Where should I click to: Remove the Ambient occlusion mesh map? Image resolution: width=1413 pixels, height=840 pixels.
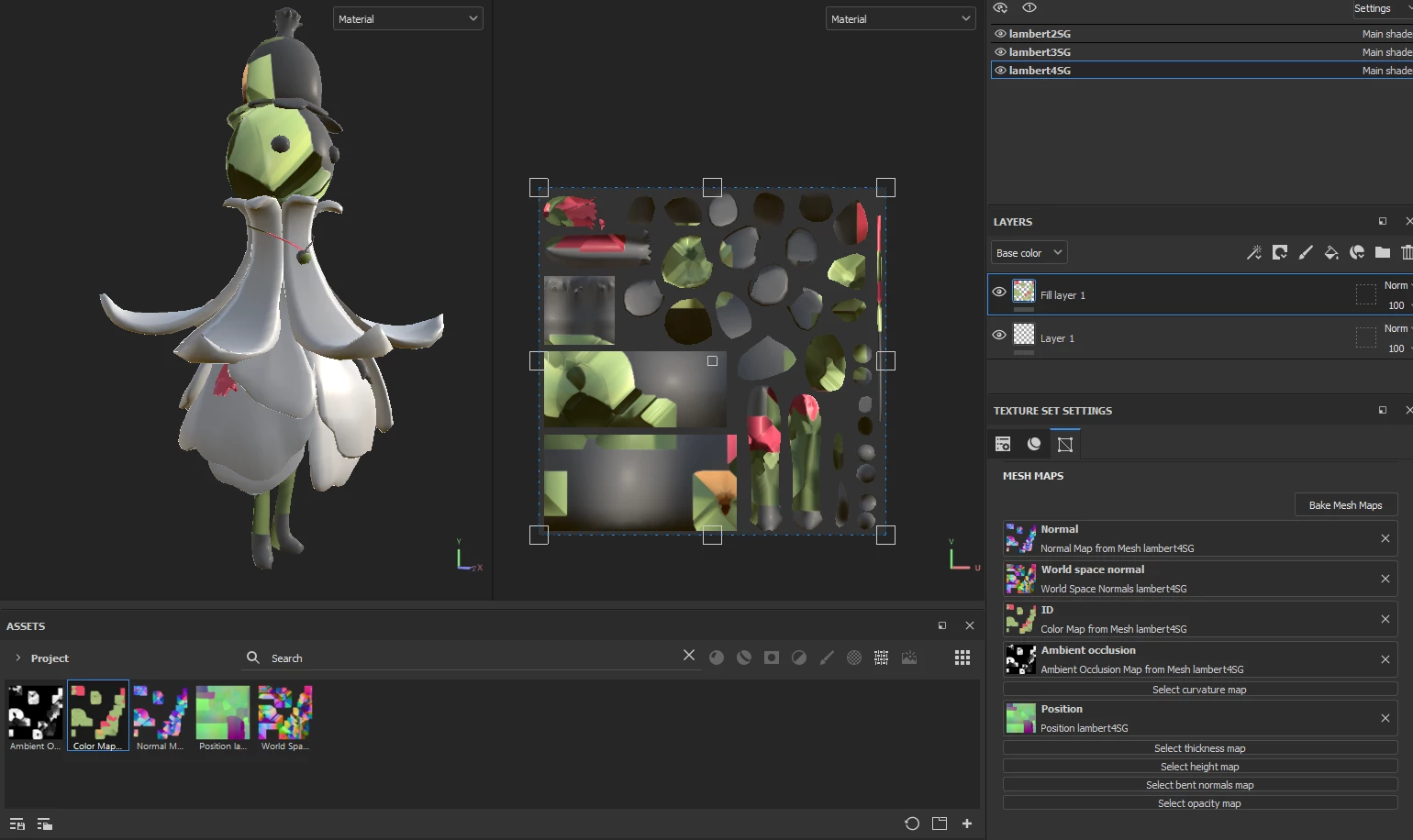point(1385,659)
